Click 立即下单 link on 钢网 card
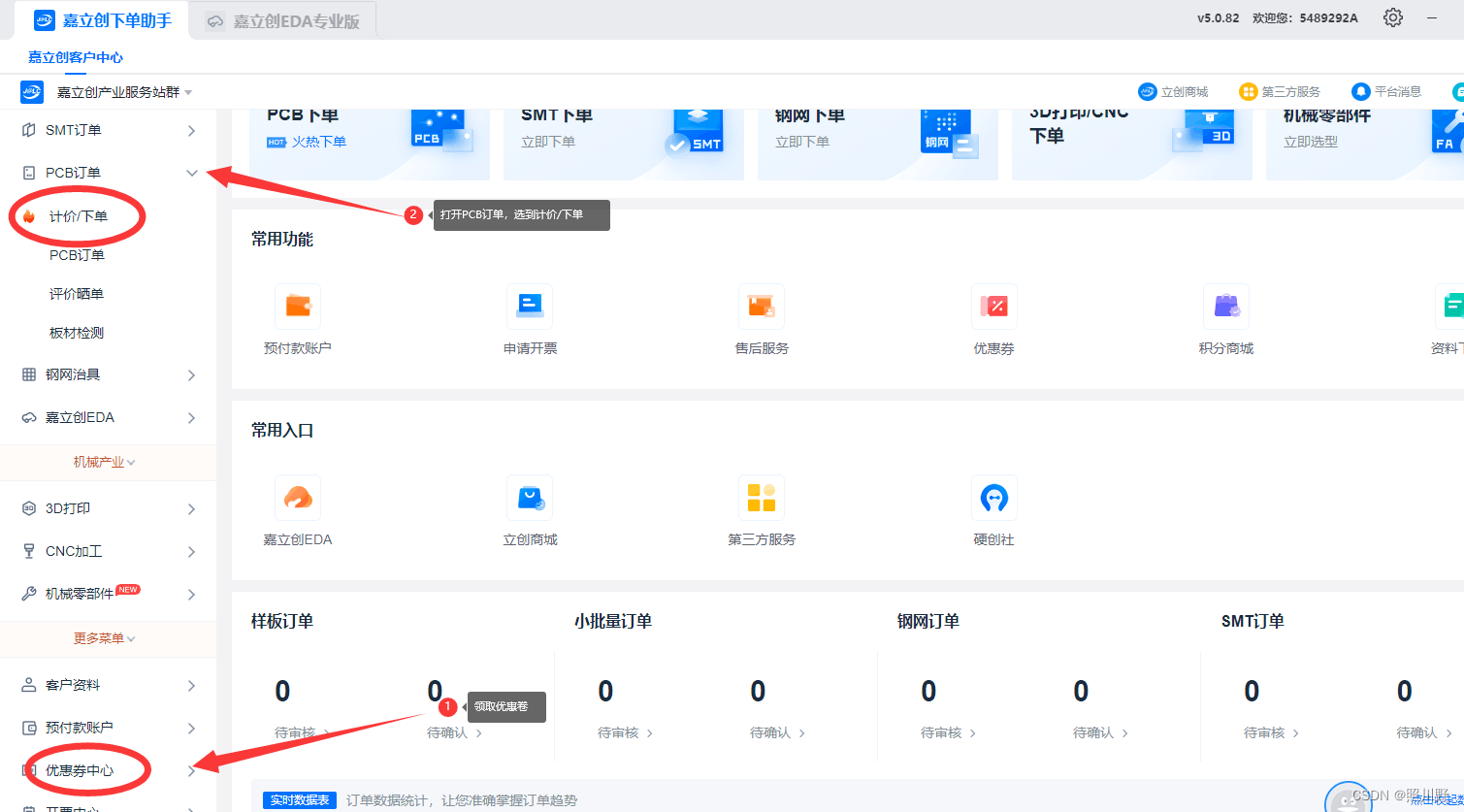The image size is (1464, 812). point(802,142)
